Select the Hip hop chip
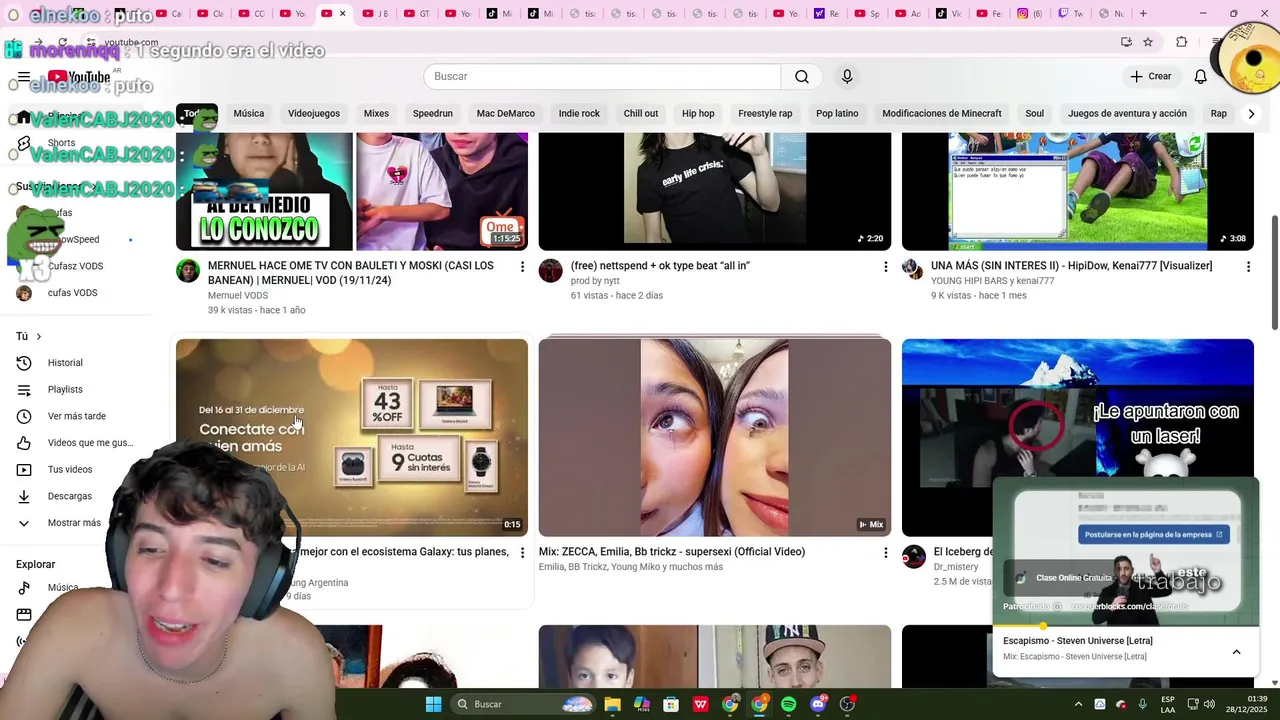1280x720 pixels. 698,114
